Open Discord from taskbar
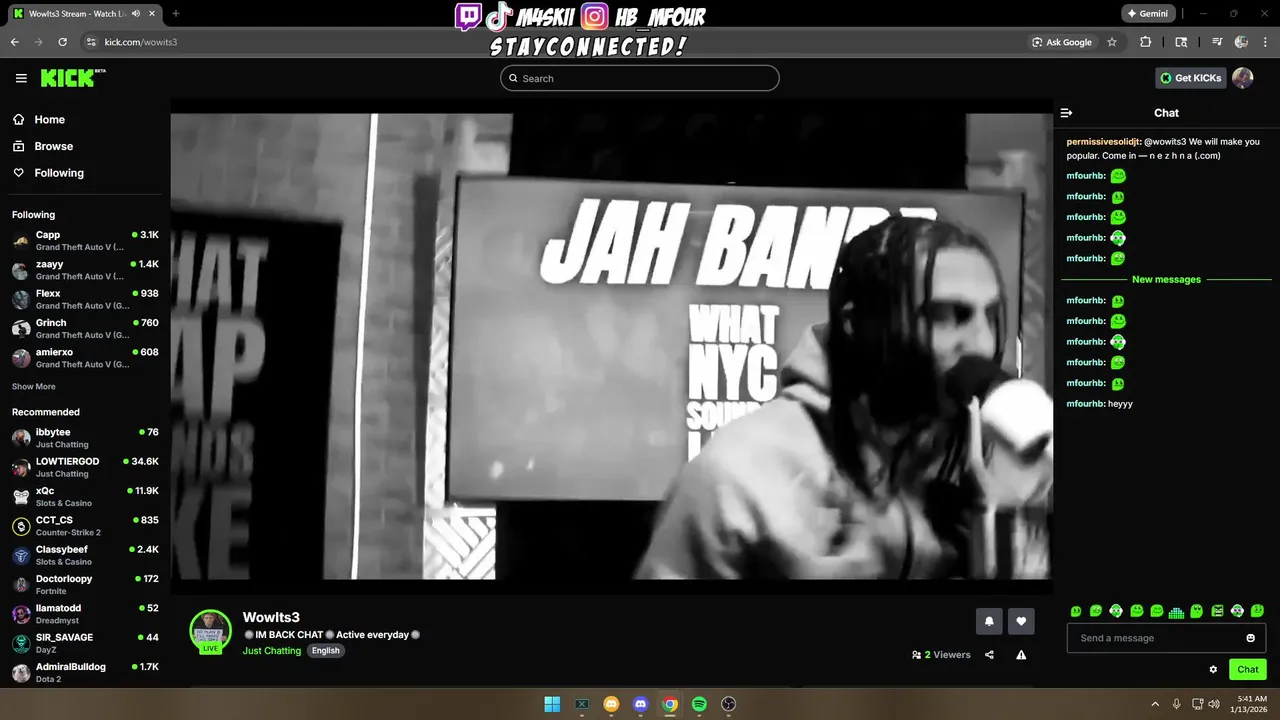The width and height of the screenshot is (1280, 720). pos(641,704)
